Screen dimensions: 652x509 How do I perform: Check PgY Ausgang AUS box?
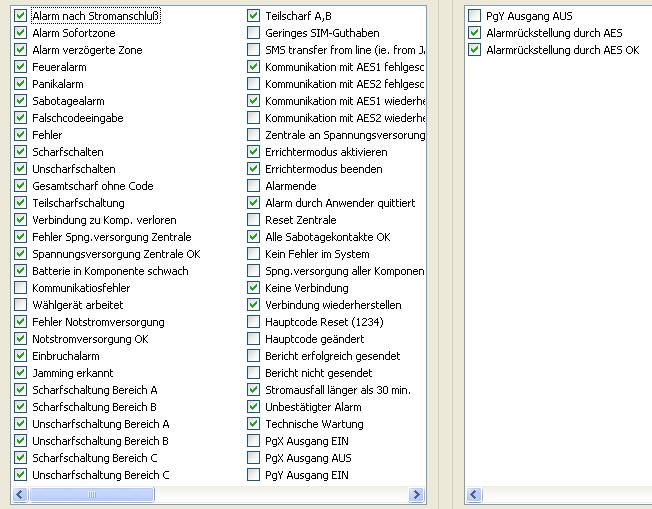tap(475, 16)
